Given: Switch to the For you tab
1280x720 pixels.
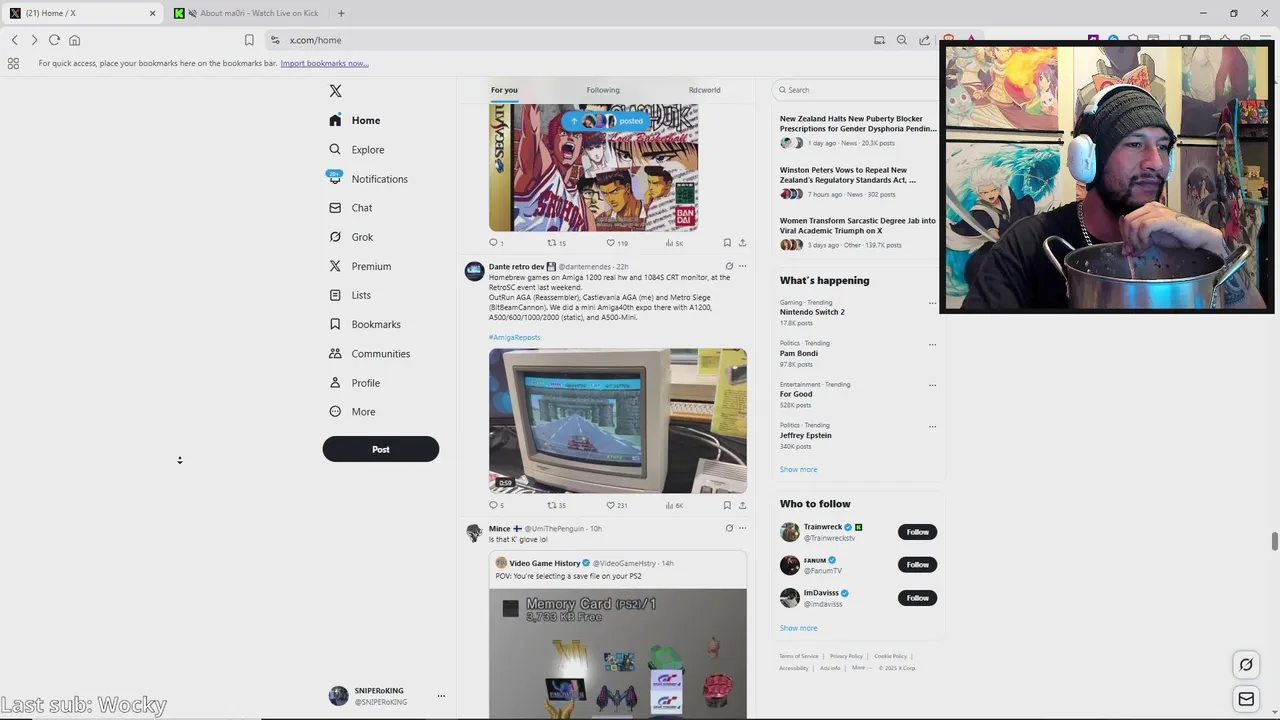Looking at the screenshot, I should click(504, 90).
